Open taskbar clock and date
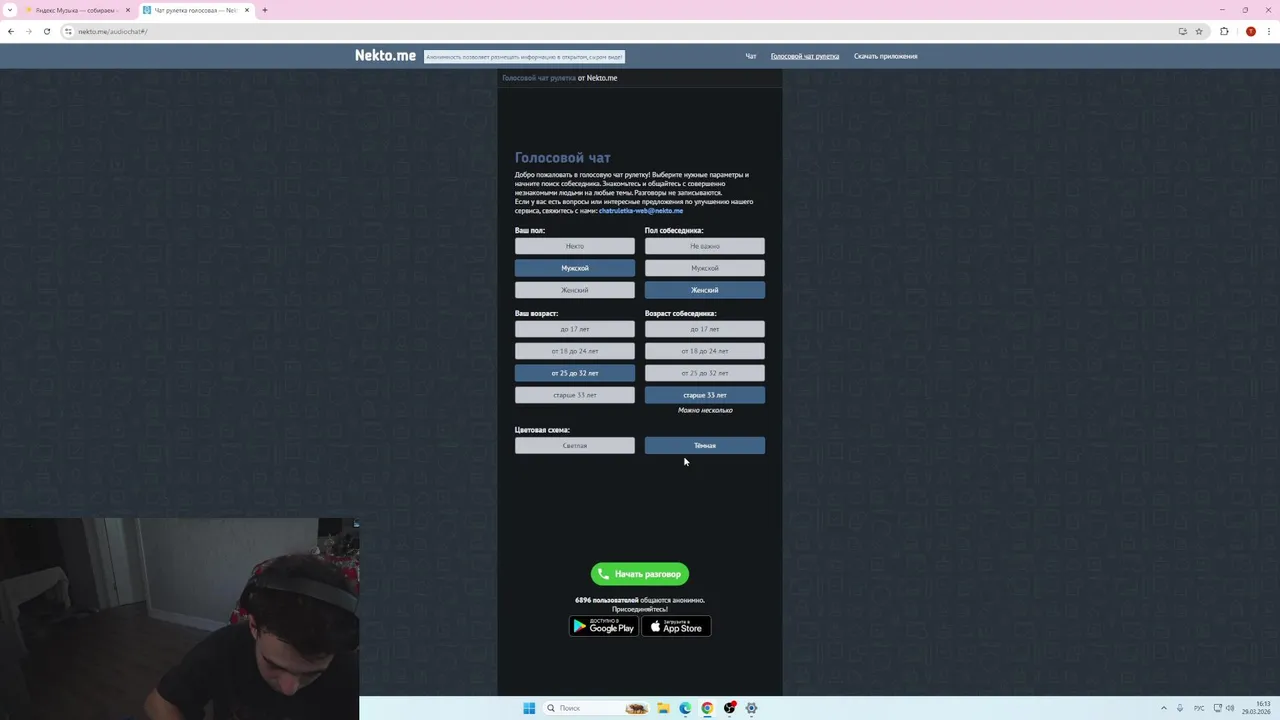 pyautogui.click(x=1257, y=708)
